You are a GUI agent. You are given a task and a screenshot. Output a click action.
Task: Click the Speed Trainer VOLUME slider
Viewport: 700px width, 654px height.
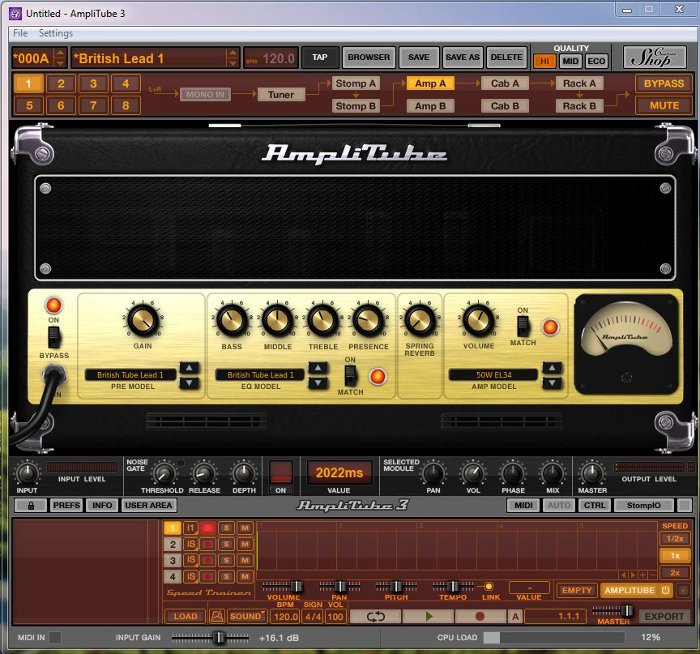click(x=283, y=586)
